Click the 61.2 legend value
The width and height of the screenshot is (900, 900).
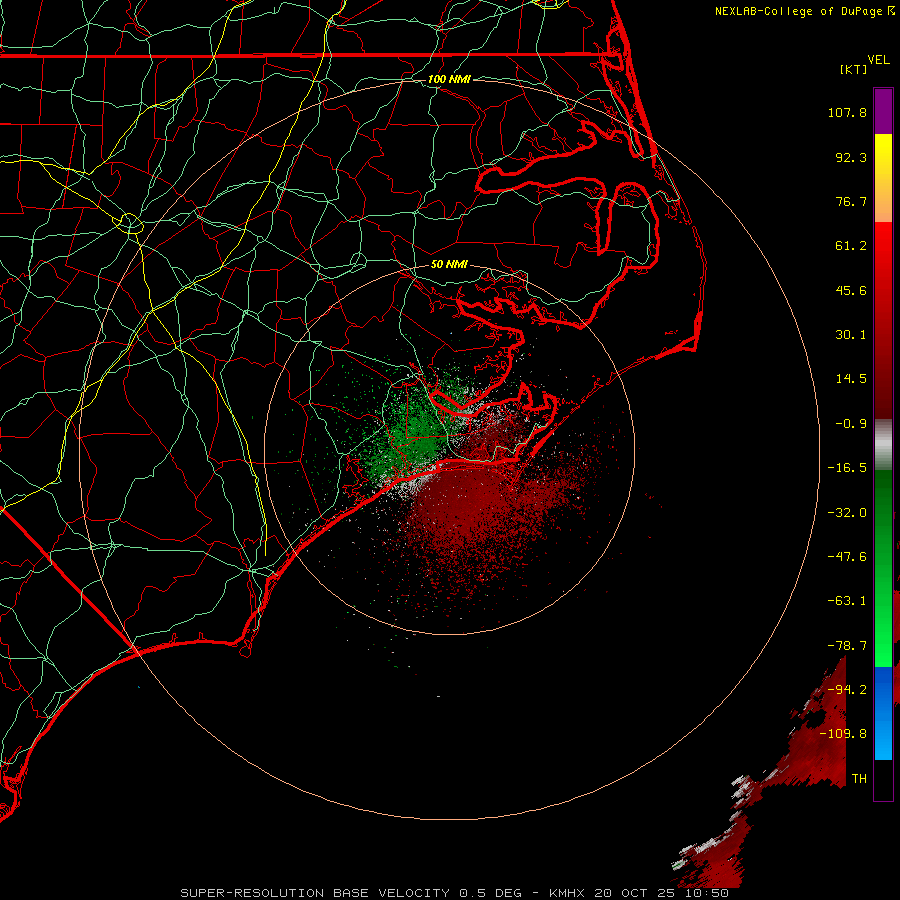coord(851,246)
